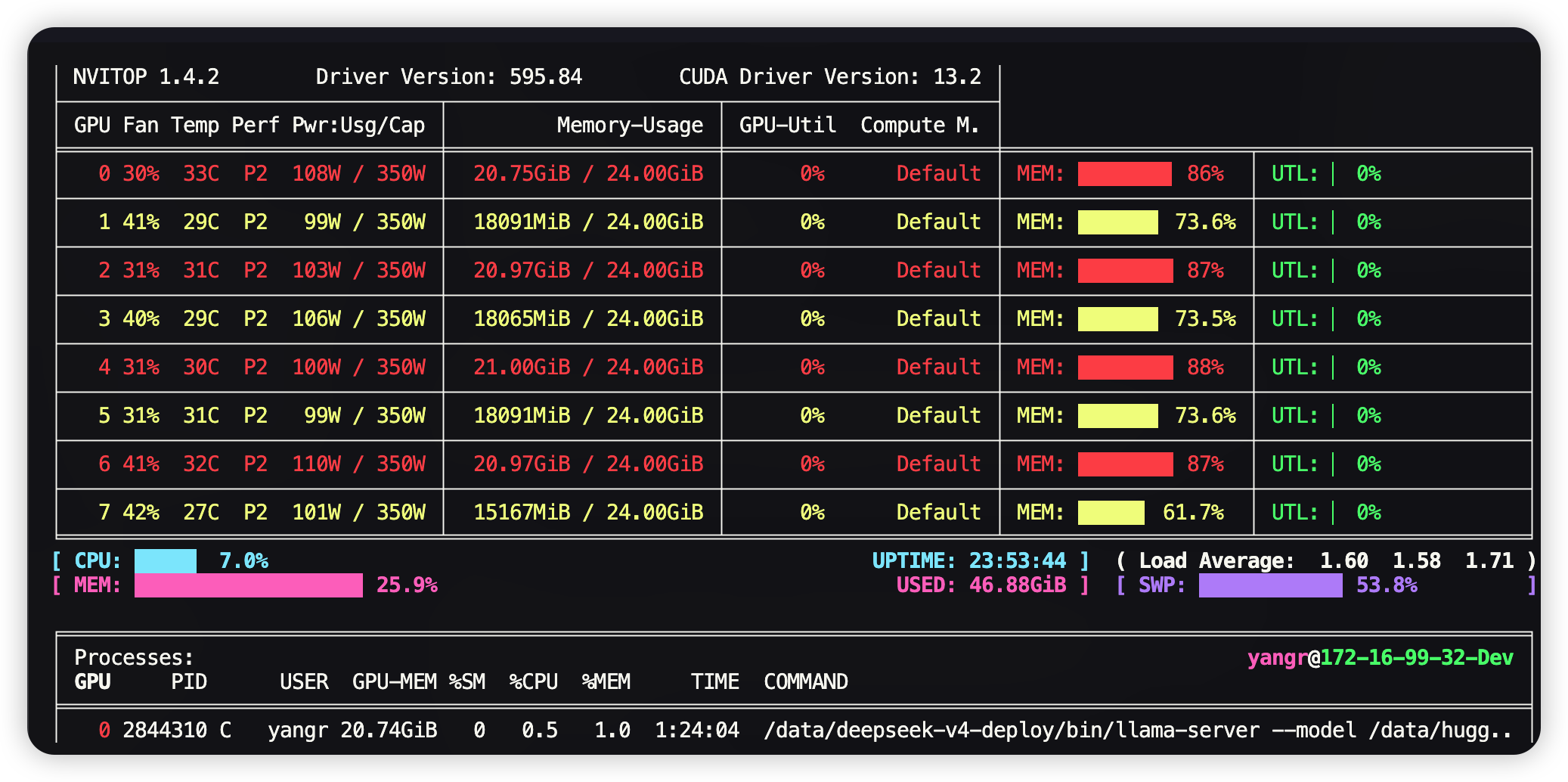Click the "Pwr:Usg/Cap" column header

(358, 125)
